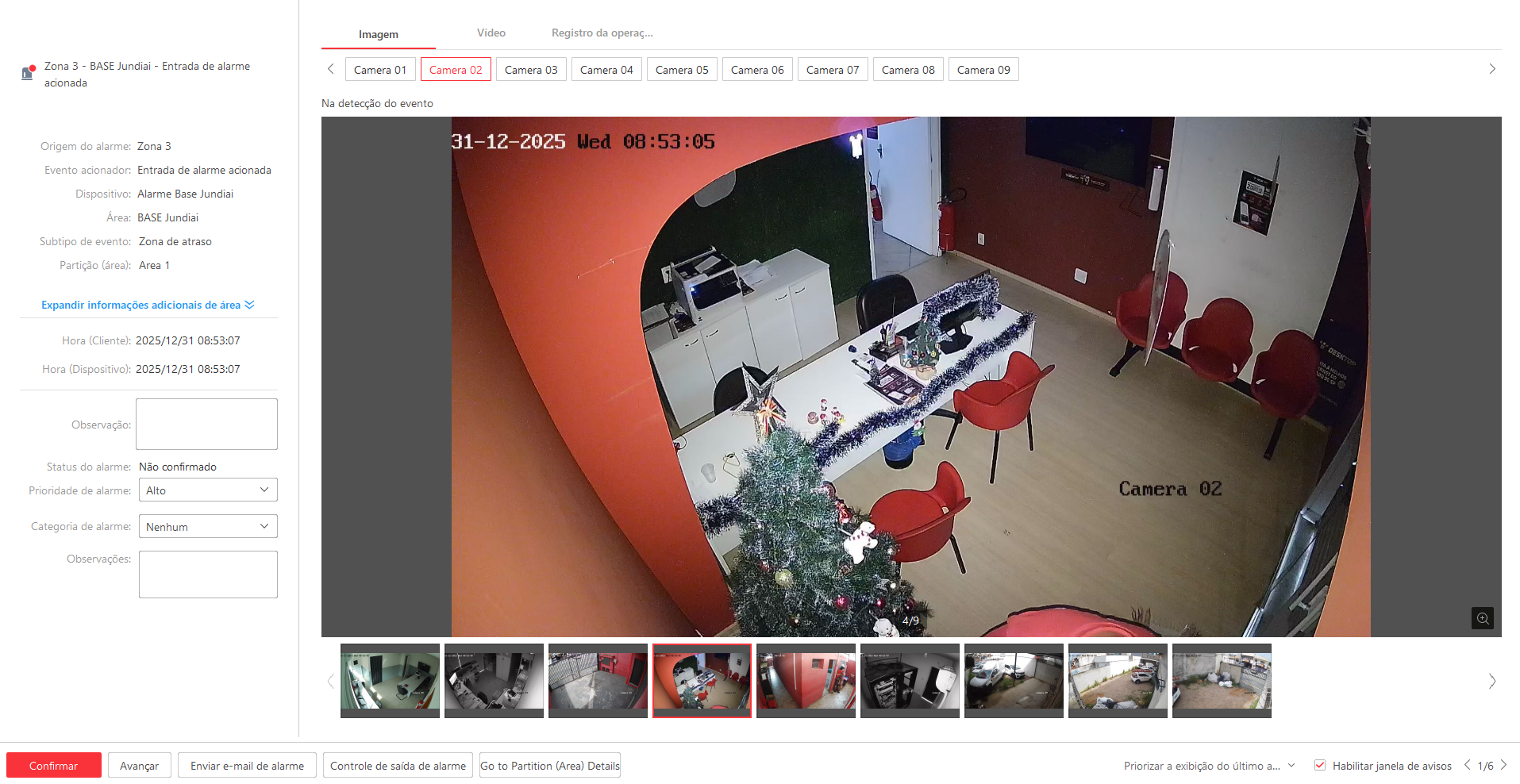The image size is (1520, 784).
Task: Click previous arrow on thumbnail strip
Action: point(330,681)
